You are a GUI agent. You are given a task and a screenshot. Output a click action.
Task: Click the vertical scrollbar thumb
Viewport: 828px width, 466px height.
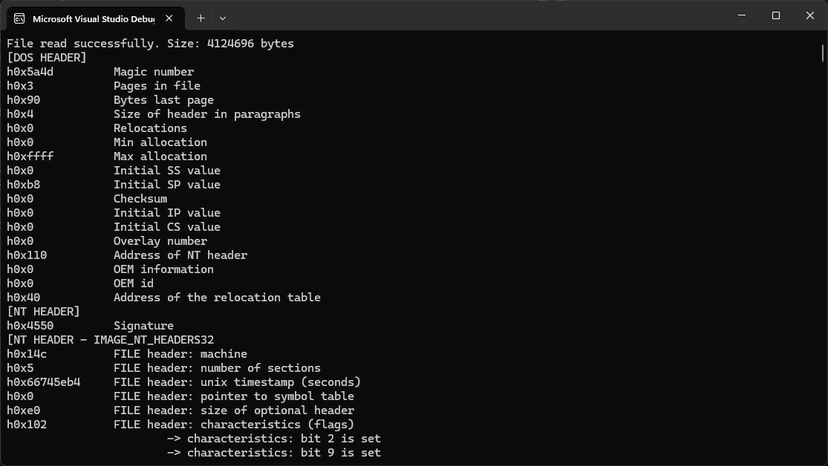tap(823, 53)
